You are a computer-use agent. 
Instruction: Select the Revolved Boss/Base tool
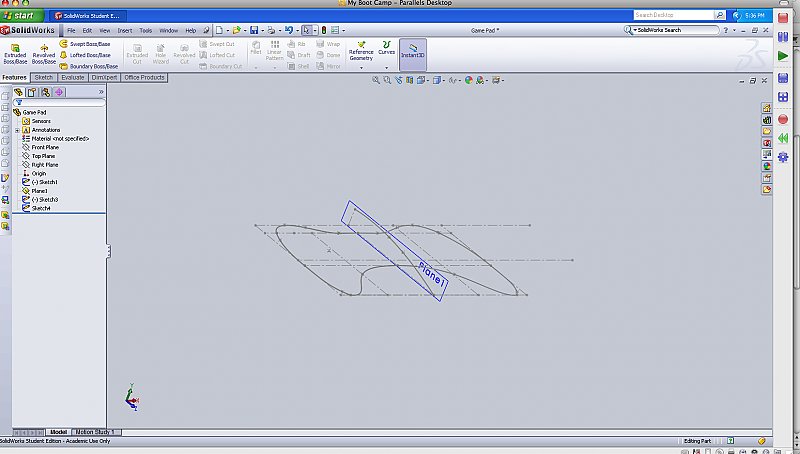[x=44, y=54]
